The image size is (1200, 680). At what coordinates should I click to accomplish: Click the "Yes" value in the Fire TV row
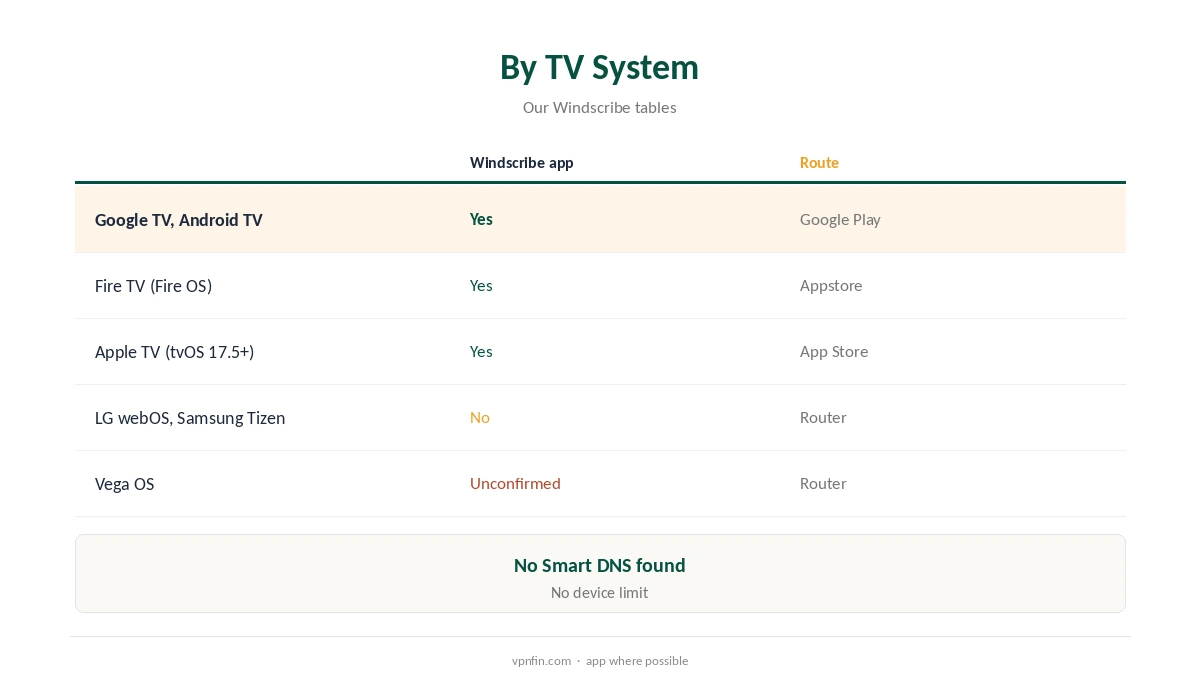pyautogui.click(x=481, y=285)
